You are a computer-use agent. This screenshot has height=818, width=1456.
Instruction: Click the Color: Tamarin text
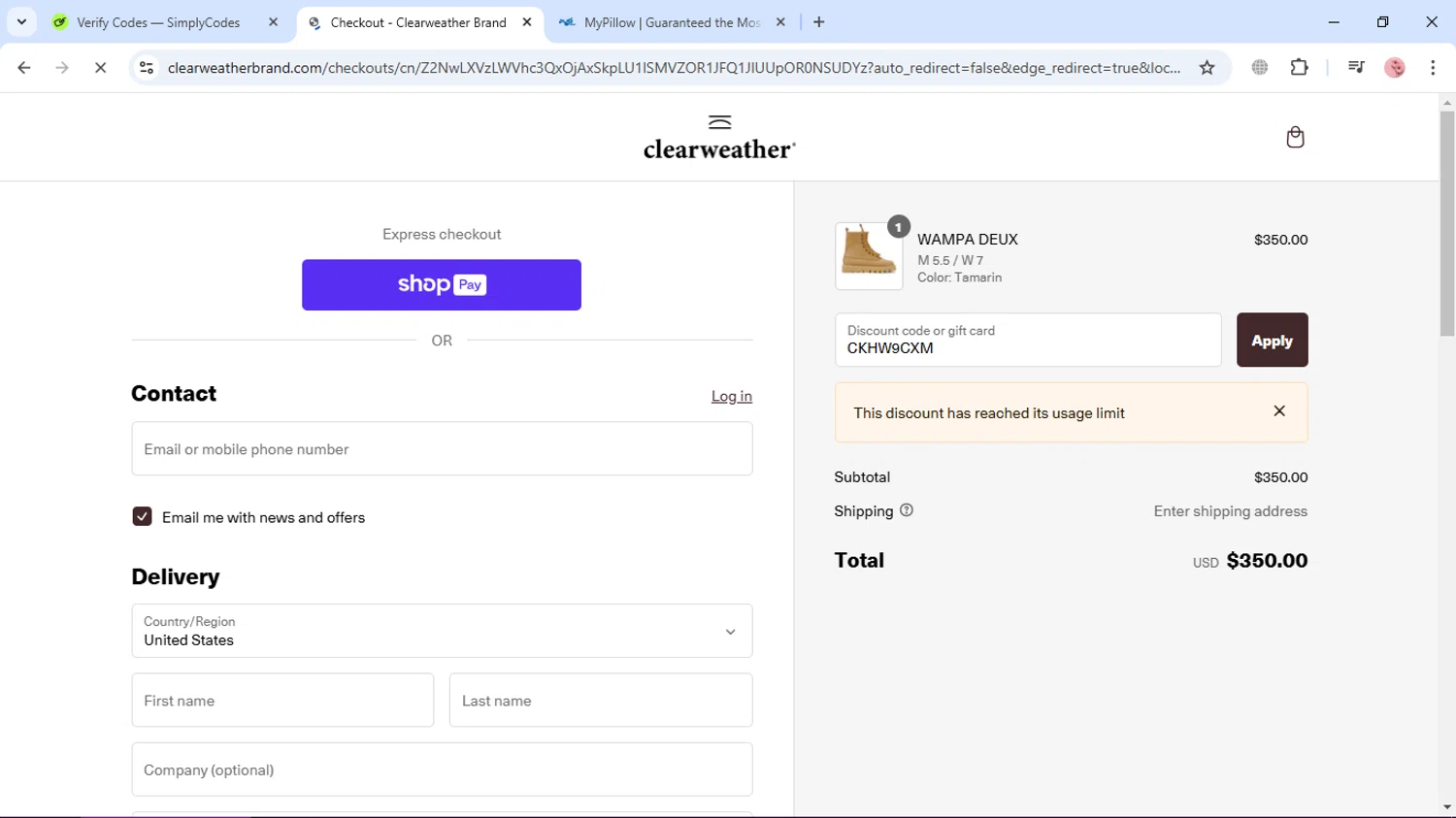[960, 278]
